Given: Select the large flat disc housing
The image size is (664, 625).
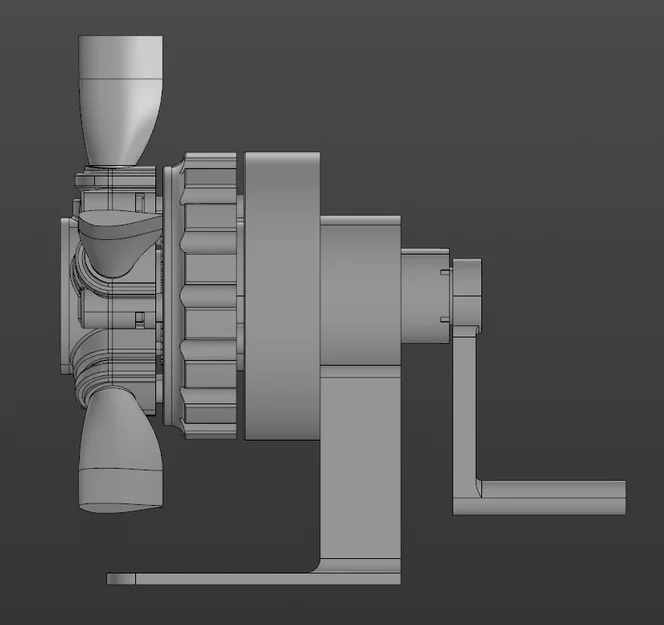Looking at the screenshot, I should tap(282, 296).
